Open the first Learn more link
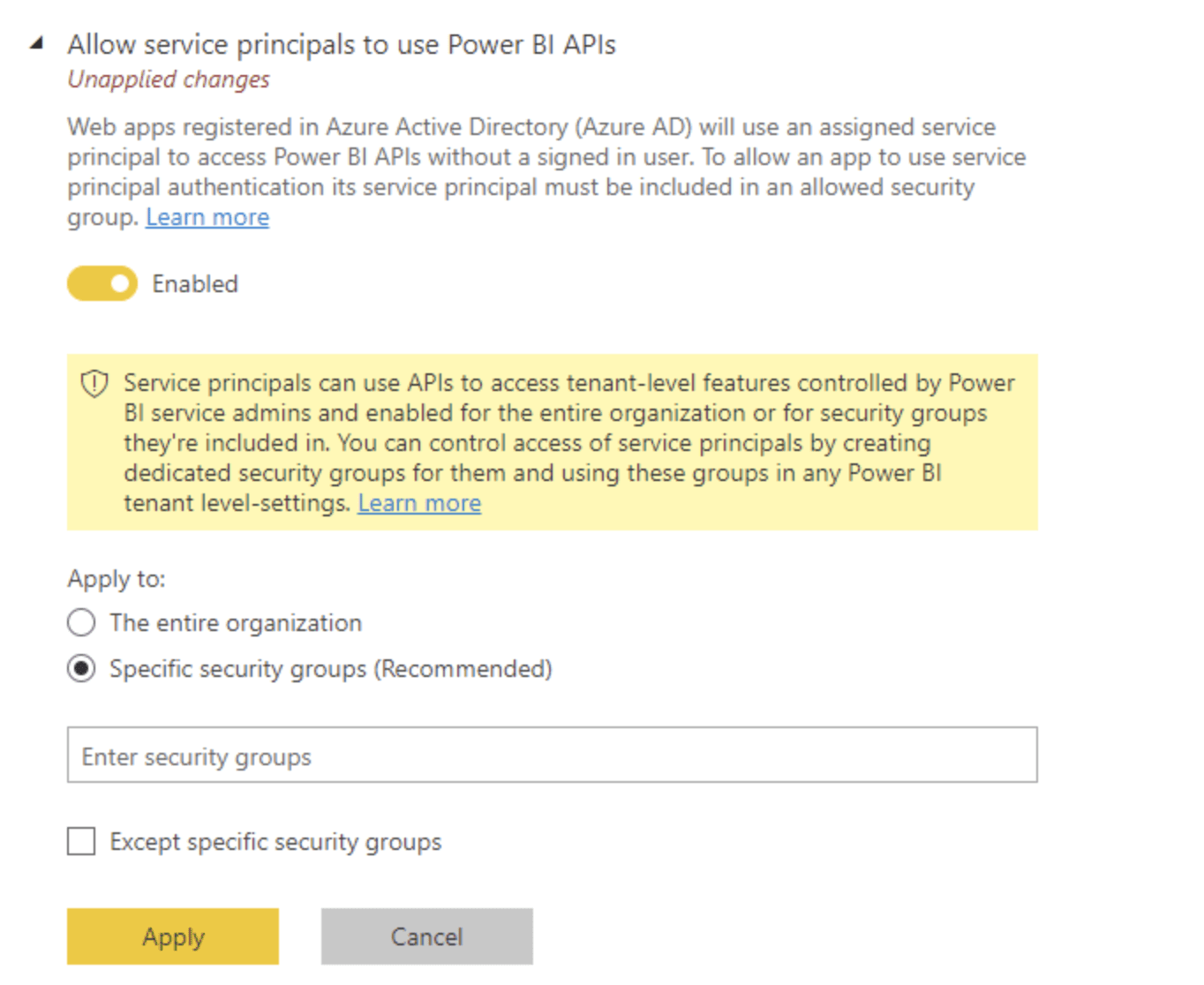 [x=207, y=217]
